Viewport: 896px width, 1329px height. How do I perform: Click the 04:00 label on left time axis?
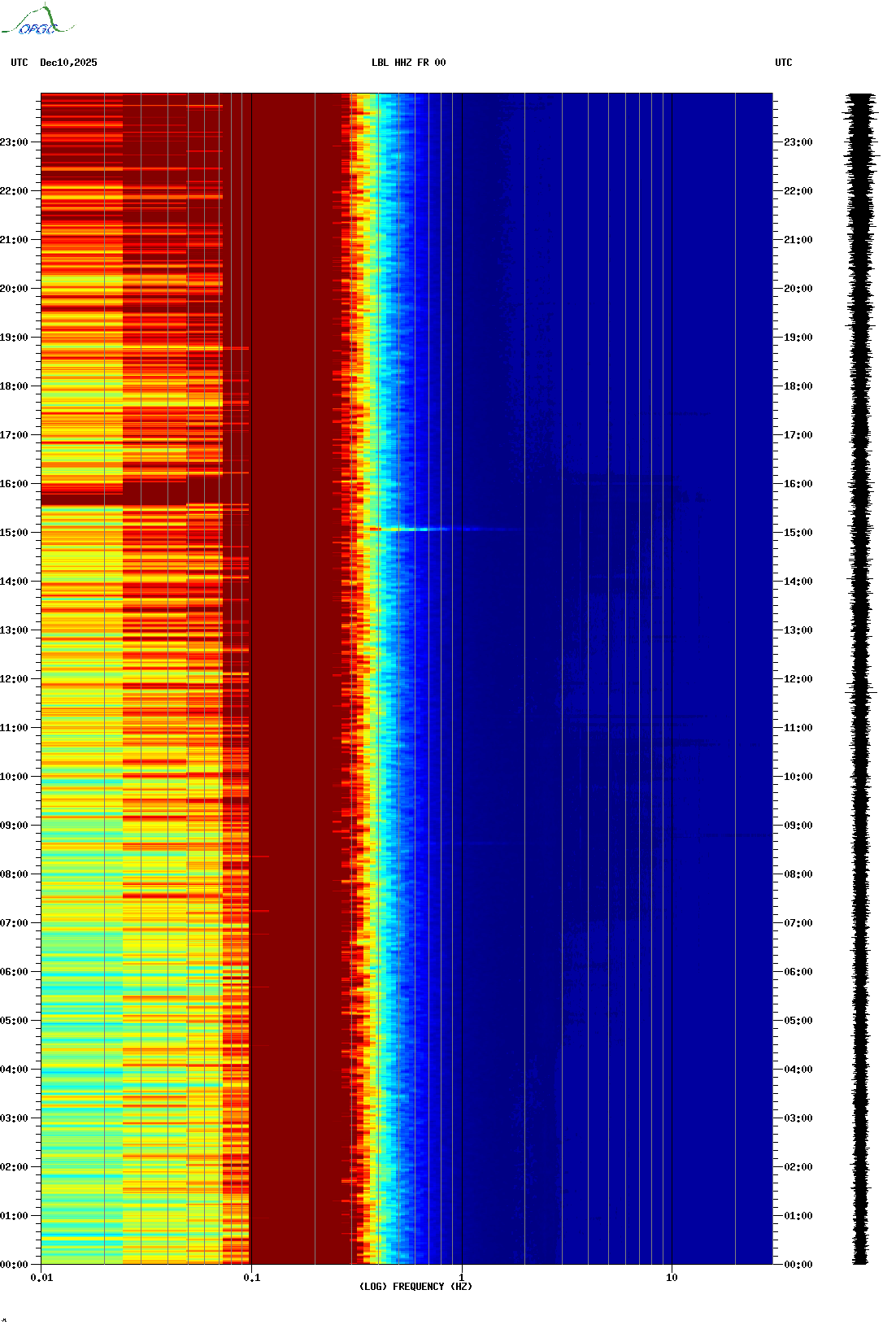click(x=14, y=1070)
